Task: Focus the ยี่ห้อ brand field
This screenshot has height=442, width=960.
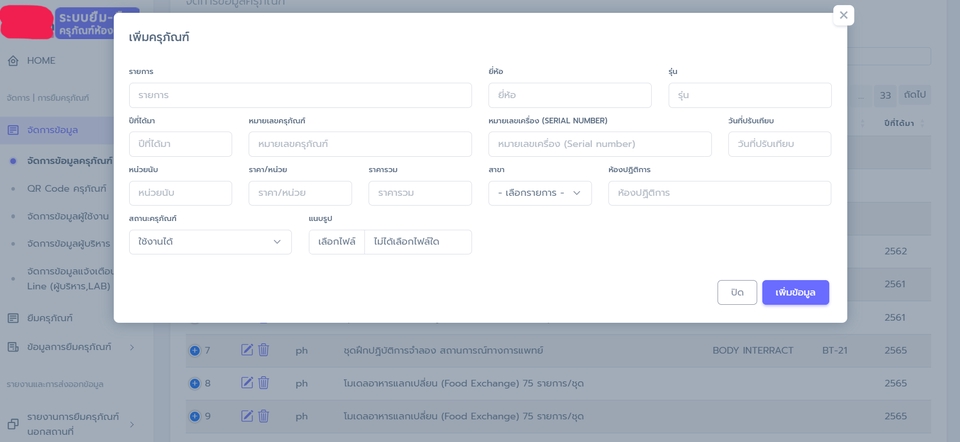Action: coord(569,96)
